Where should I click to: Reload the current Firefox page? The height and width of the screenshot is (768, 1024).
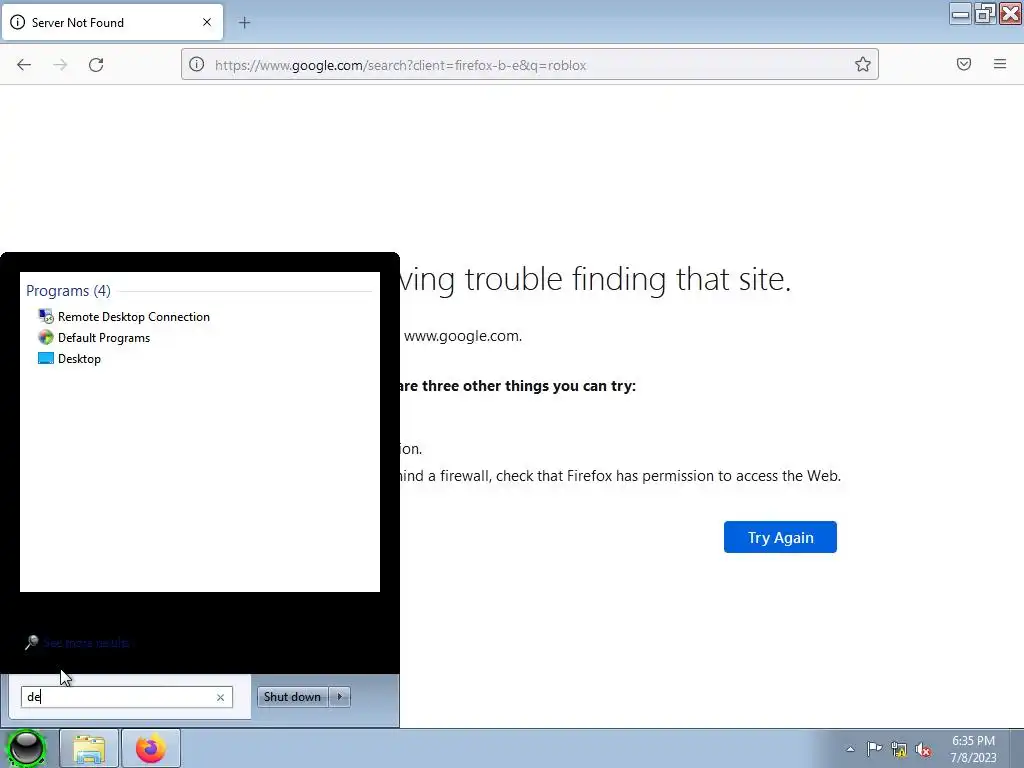(96, 65)
